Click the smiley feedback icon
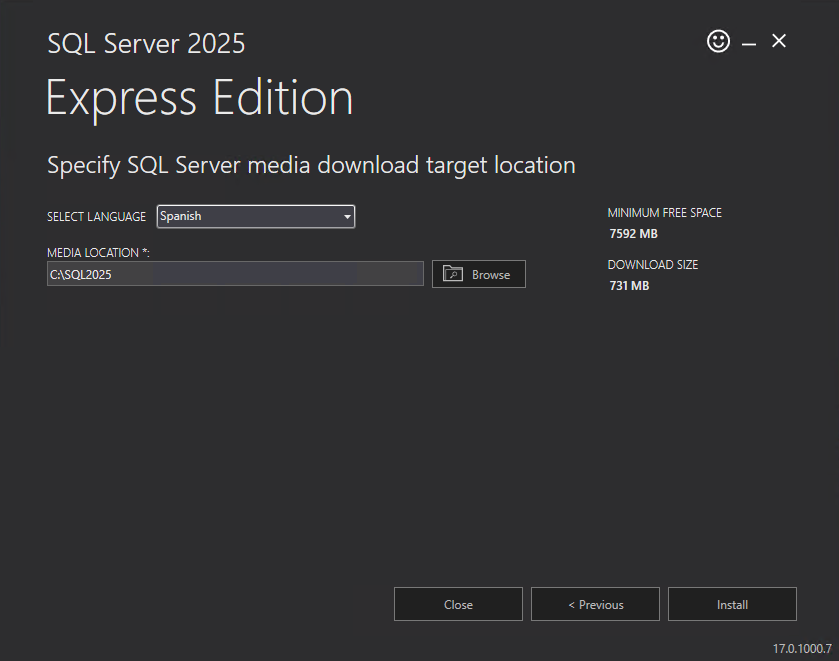This screenshot has height=661, width=839. [x=718, y=41]
